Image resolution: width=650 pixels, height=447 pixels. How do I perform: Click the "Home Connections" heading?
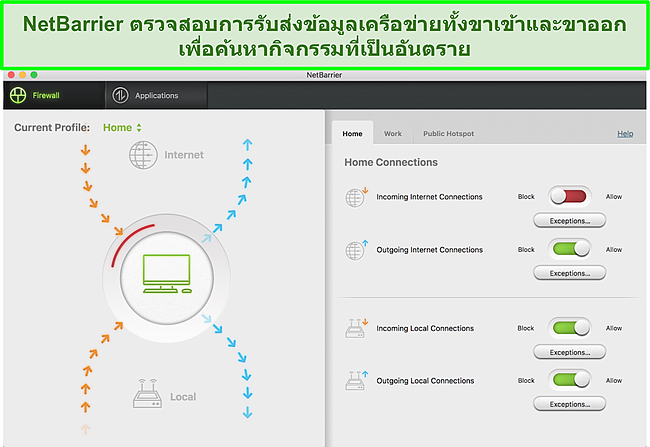[x=390, y=162]
